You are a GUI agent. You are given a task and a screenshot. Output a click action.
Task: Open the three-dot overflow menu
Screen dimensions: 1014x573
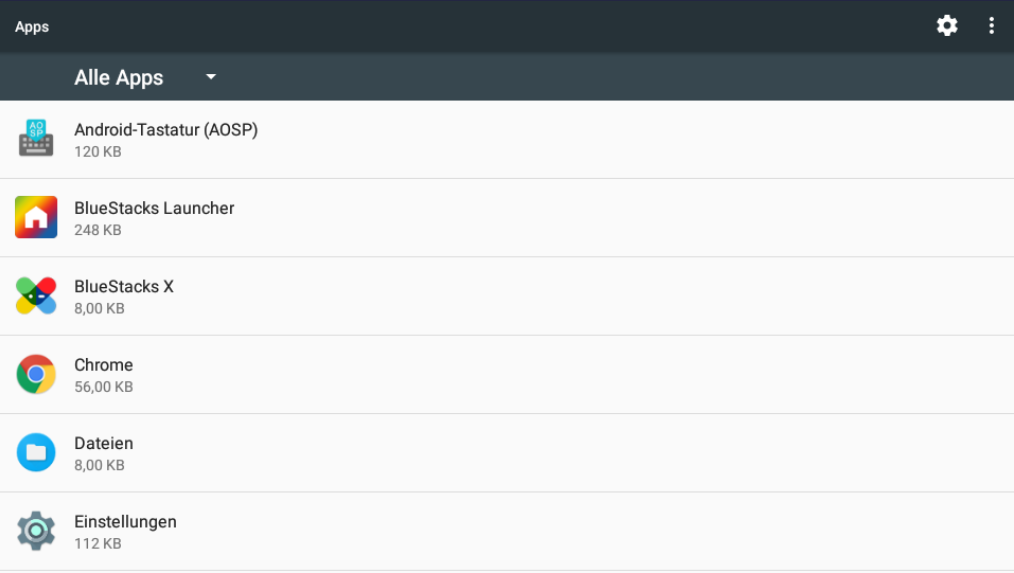[991, 26]
